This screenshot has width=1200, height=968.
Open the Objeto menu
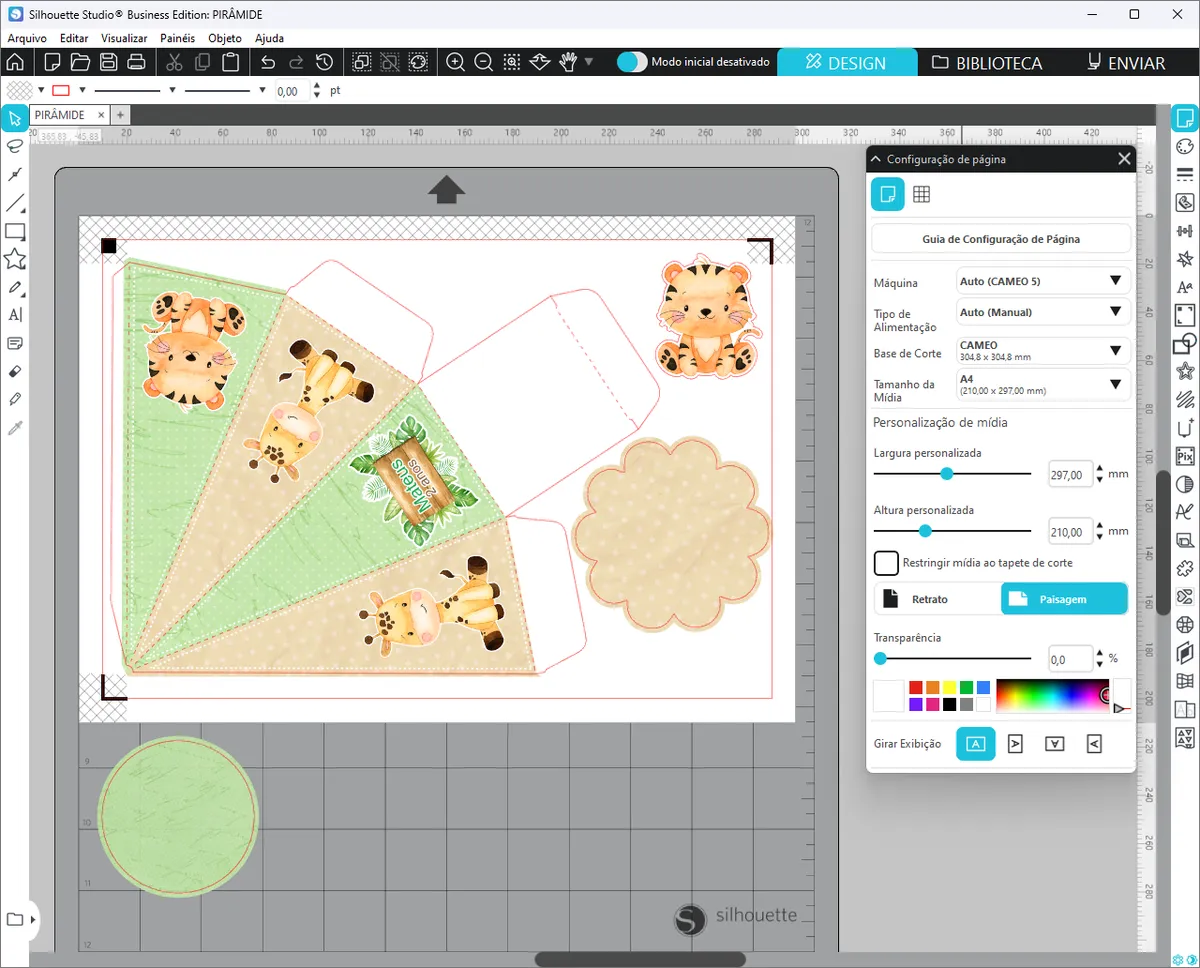[x=225, y=38]
